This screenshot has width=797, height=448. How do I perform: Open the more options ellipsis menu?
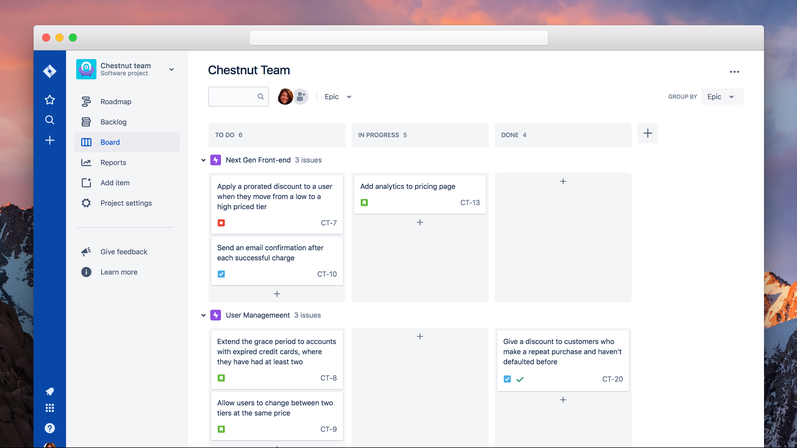click(734, 72)
